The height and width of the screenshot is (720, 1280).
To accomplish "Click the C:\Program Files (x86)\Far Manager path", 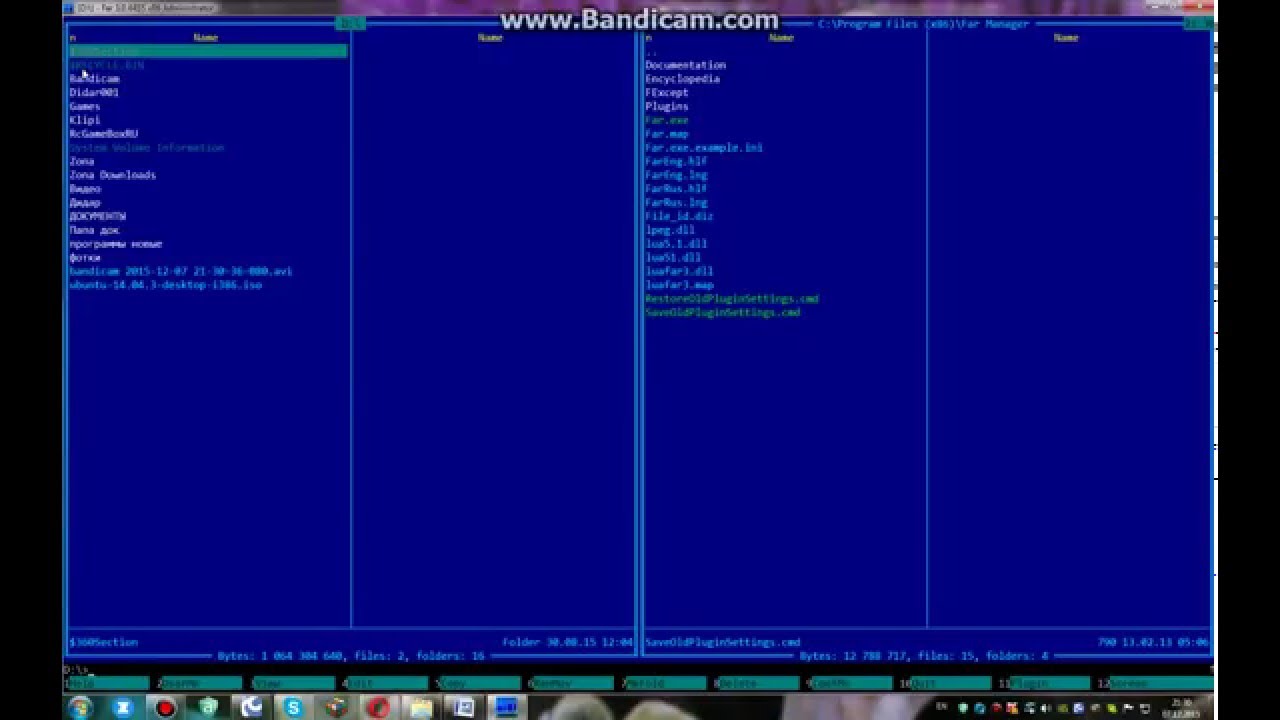I will pos(922,23).
